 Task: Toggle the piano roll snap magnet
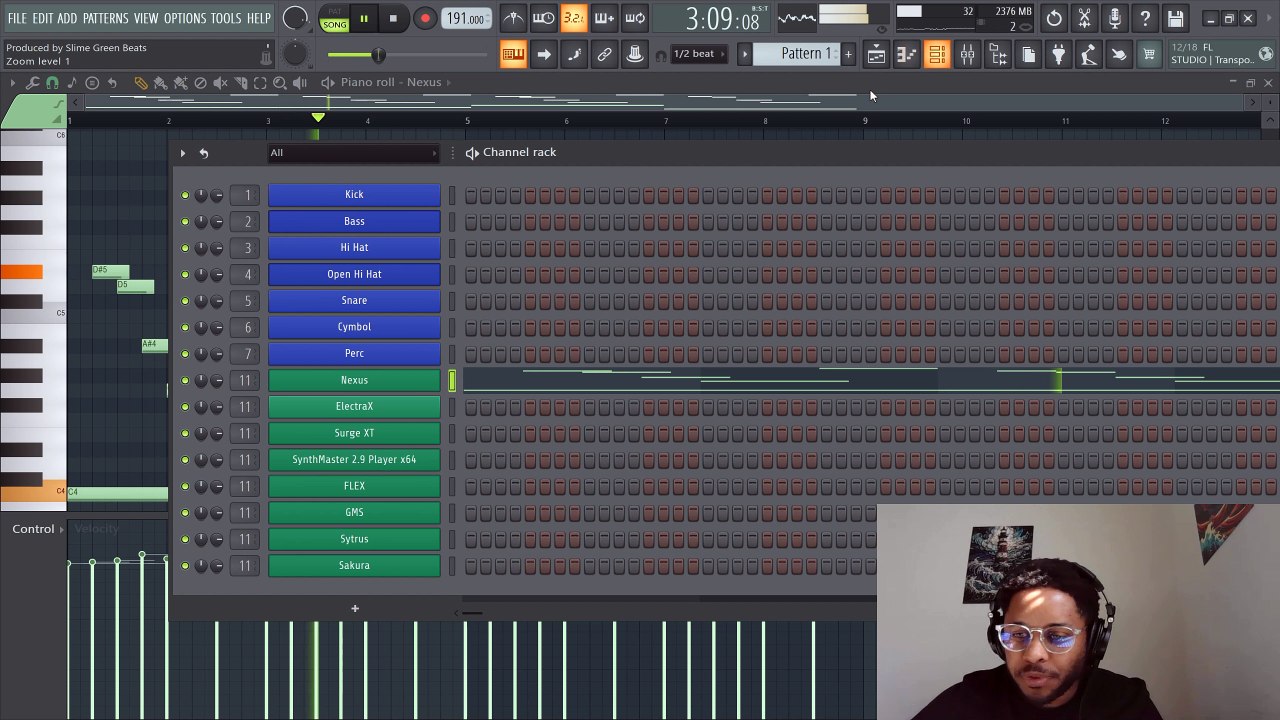(52, 83)
